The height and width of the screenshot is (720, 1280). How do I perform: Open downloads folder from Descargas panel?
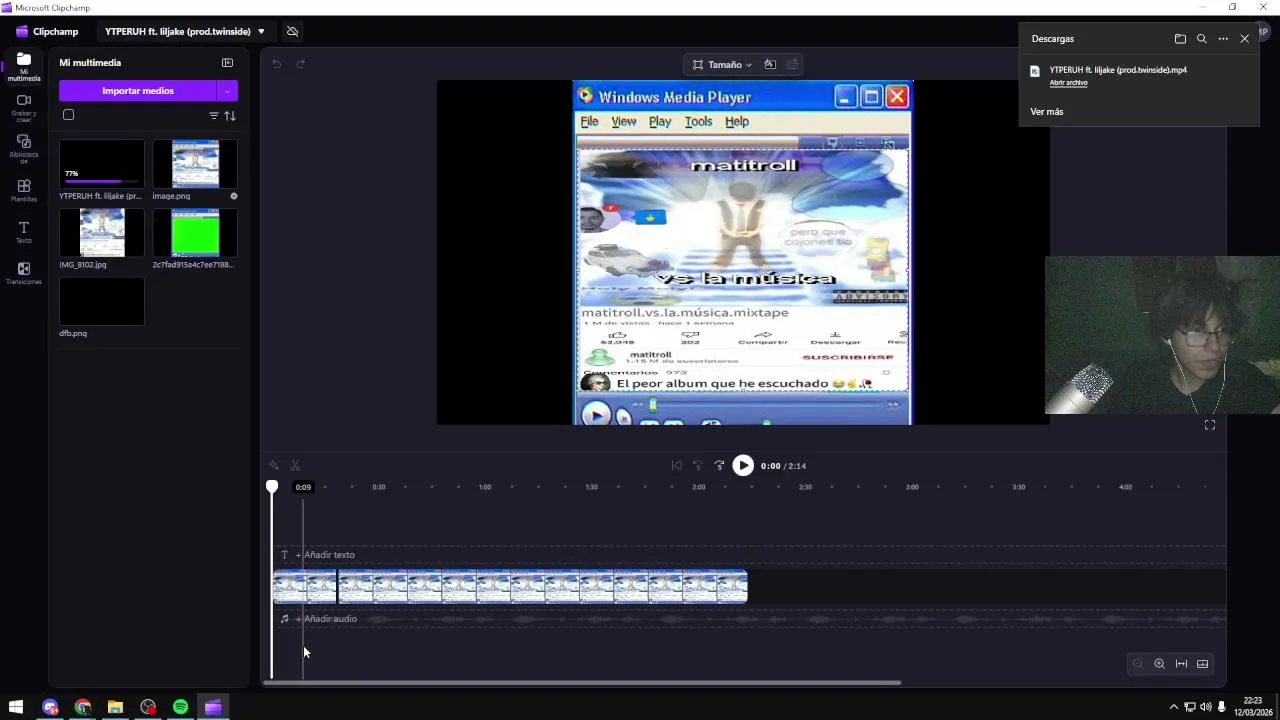tap(1180, 39)
